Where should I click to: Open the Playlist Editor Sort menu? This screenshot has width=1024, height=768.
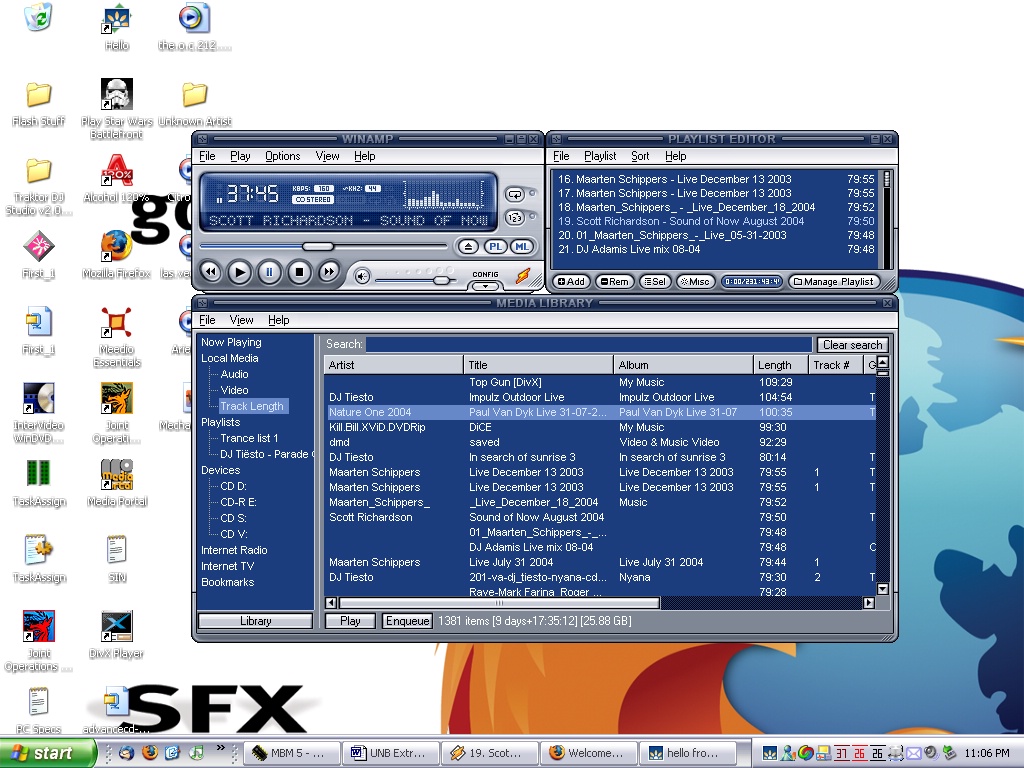pos(640,156)
